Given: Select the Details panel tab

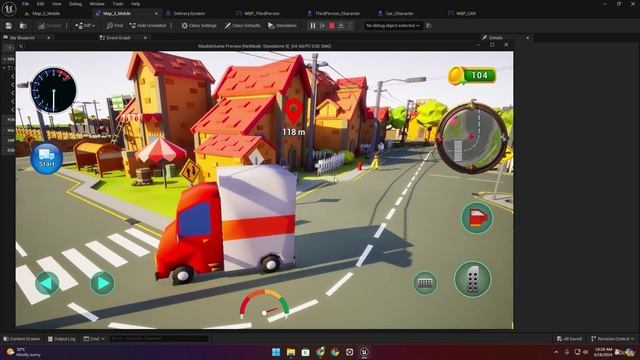Looking at the screenshot, I should coord(492,38).
